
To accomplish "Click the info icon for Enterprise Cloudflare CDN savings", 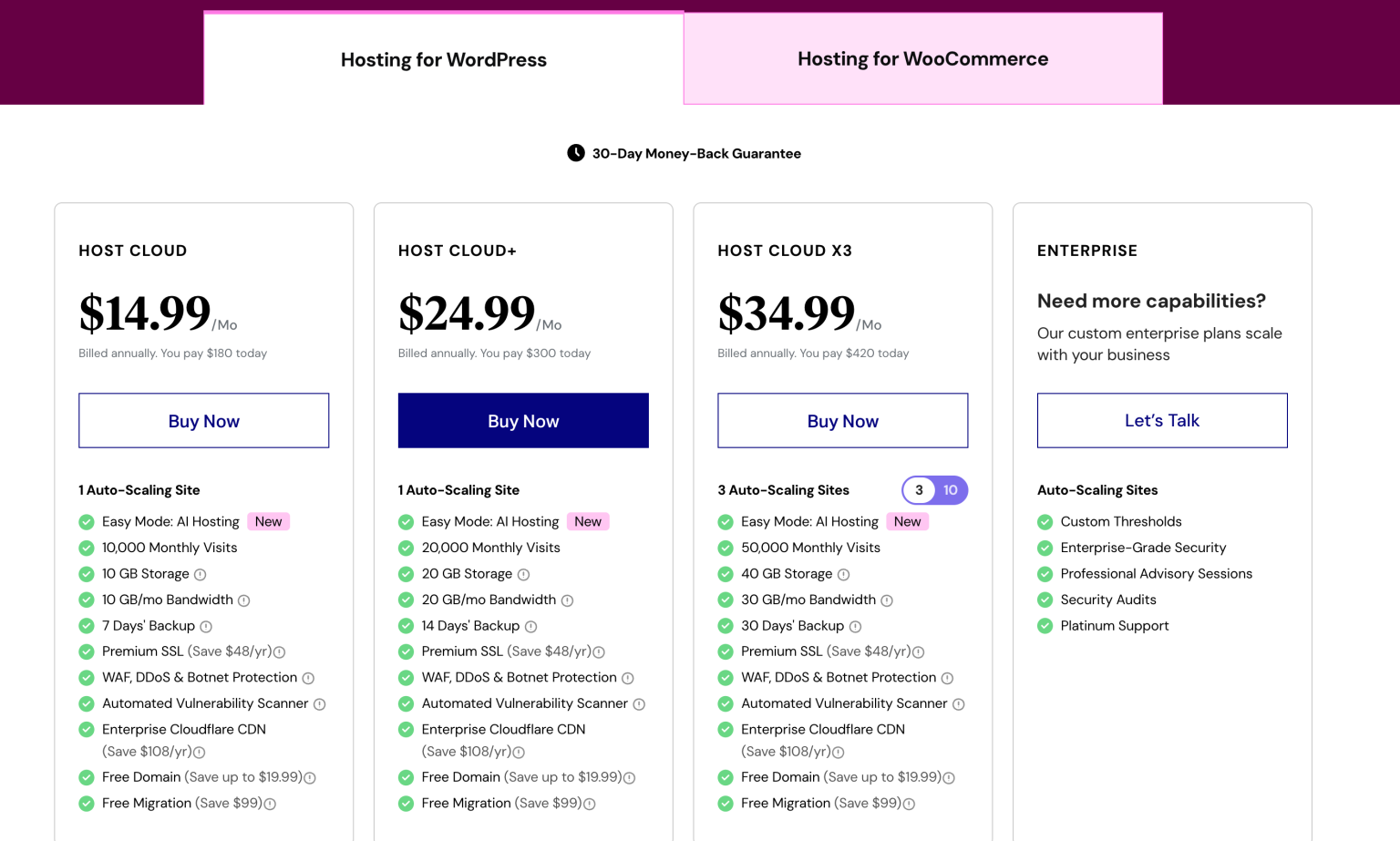I will [200, 752].
